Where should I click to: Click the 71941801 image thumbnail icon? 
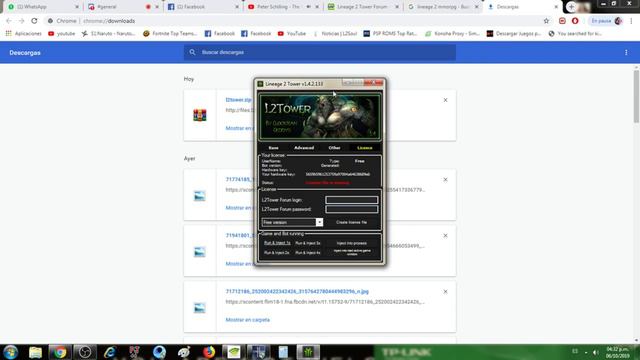point(200,252)
